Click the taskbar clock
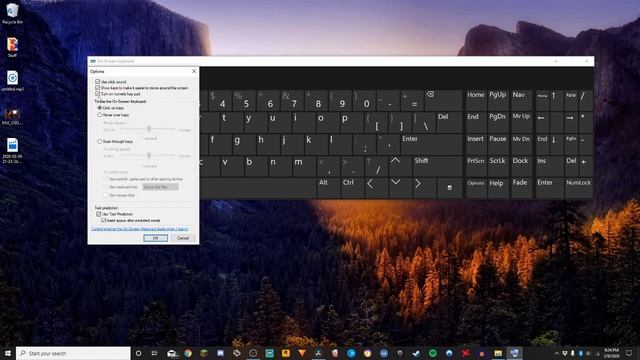Viewport: 640px width, 360px height. 611,353
